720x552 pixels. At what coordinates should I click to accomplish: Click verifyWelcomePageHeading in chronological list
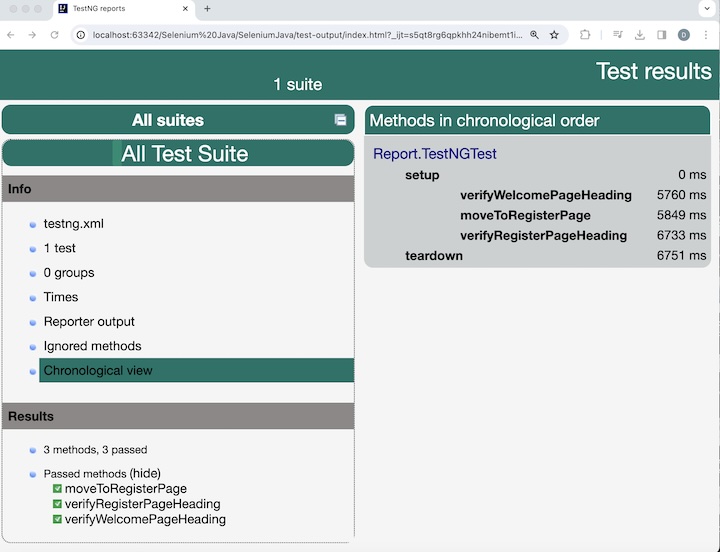coord(546,195)
